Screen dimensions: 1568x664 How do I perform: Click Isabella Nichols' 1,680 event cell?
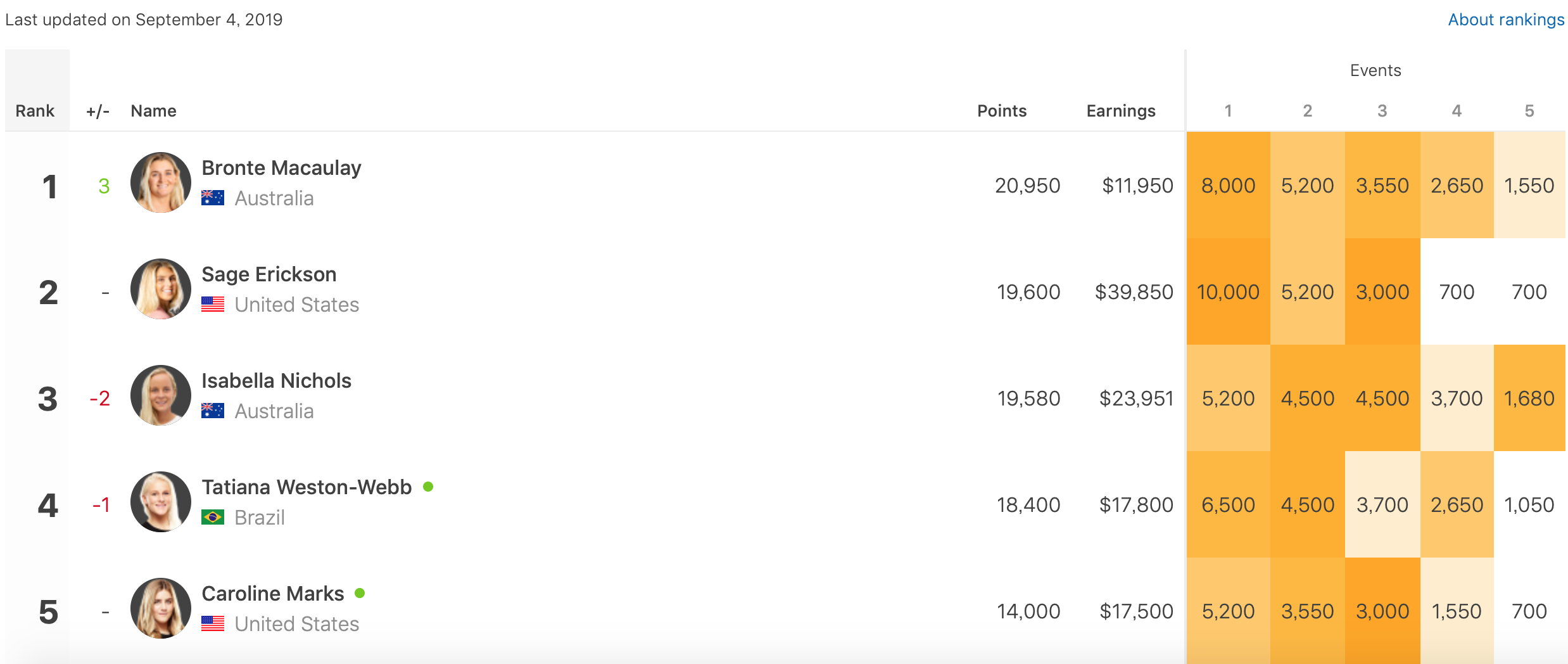pos(1529,399)
